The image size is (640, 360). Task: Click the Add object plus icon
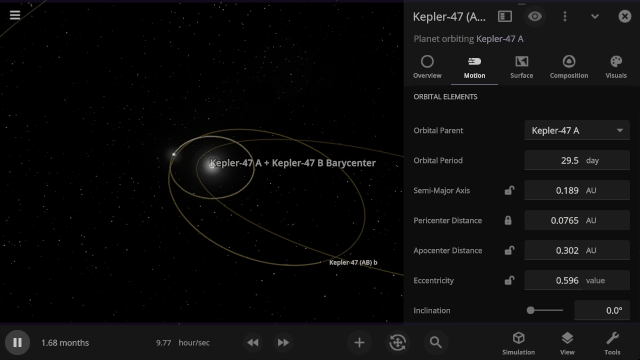pos(359,342)
